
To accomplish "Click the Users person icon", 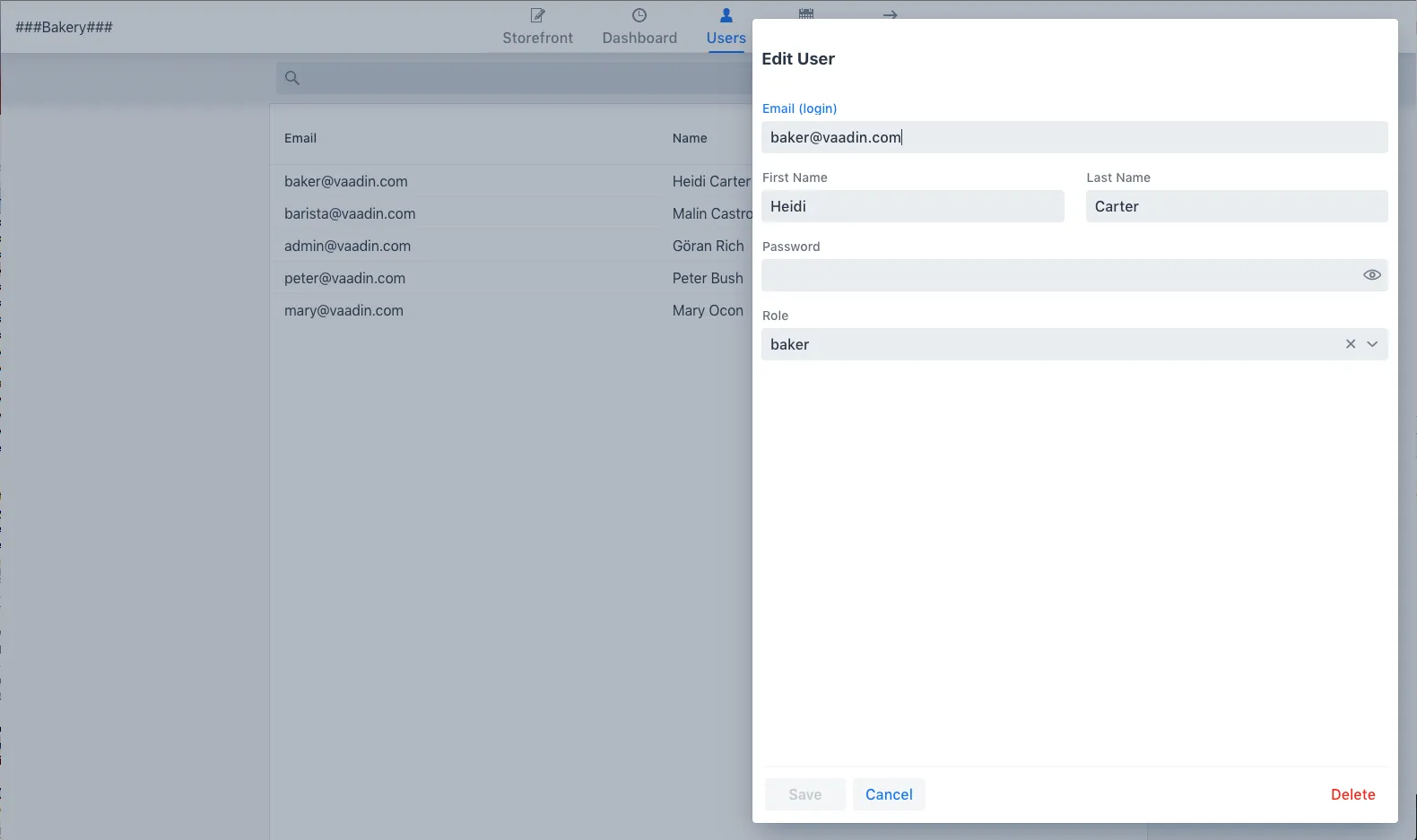I will coord(726,15).
